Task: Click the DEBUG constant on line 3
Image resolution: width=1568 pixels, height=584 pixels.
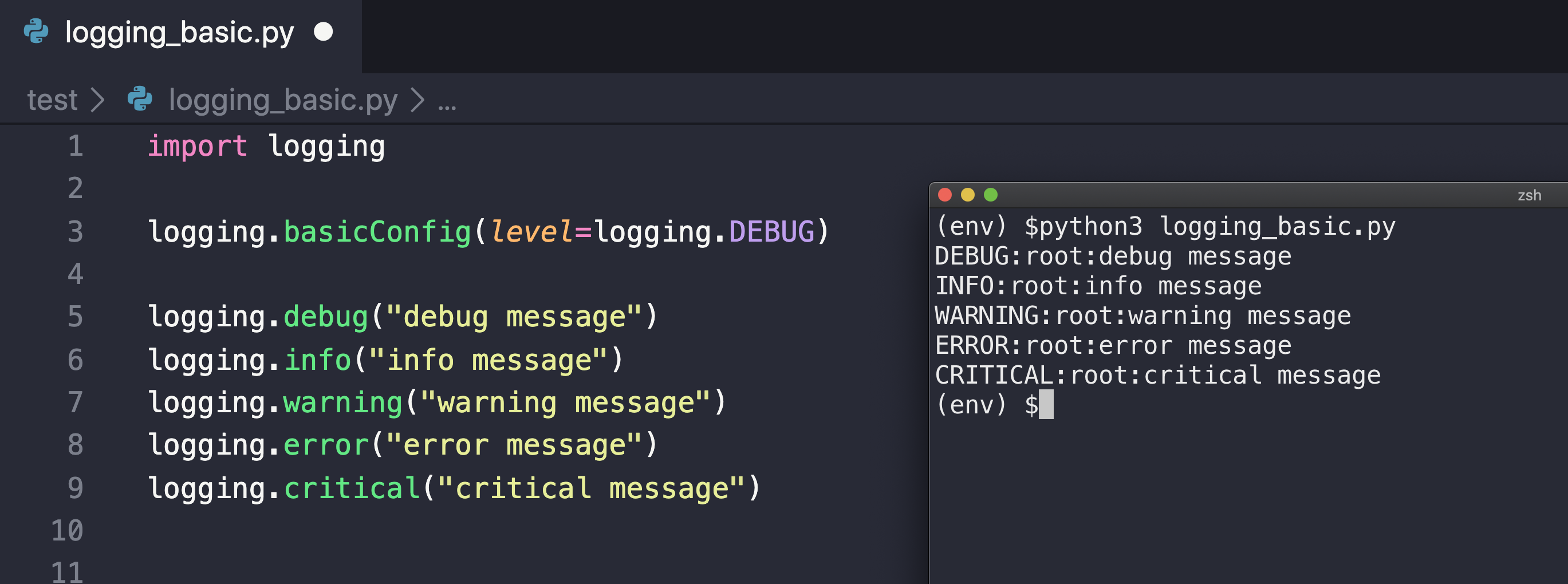Action: point(771,232)
